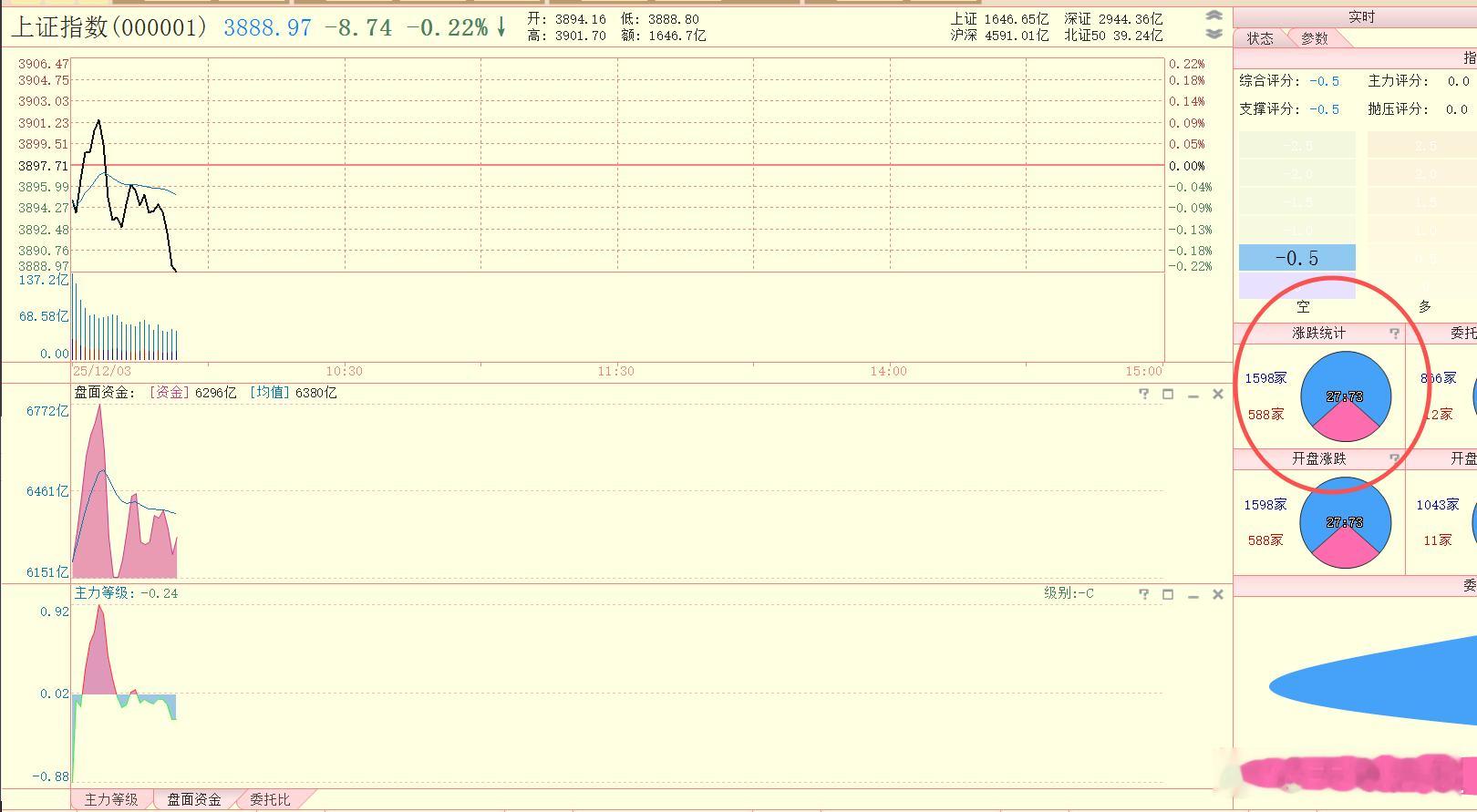This screenshot has height=812, width=1477.
Task: Click the 抛压评分 score value
Action: point(1458,109)
